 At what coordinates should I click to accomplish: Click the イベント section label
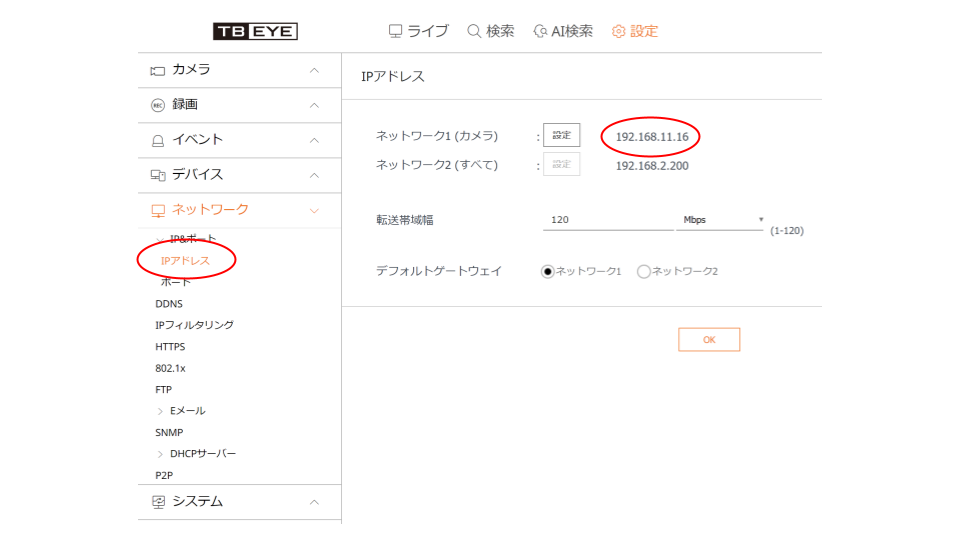[x=198, y=140]
